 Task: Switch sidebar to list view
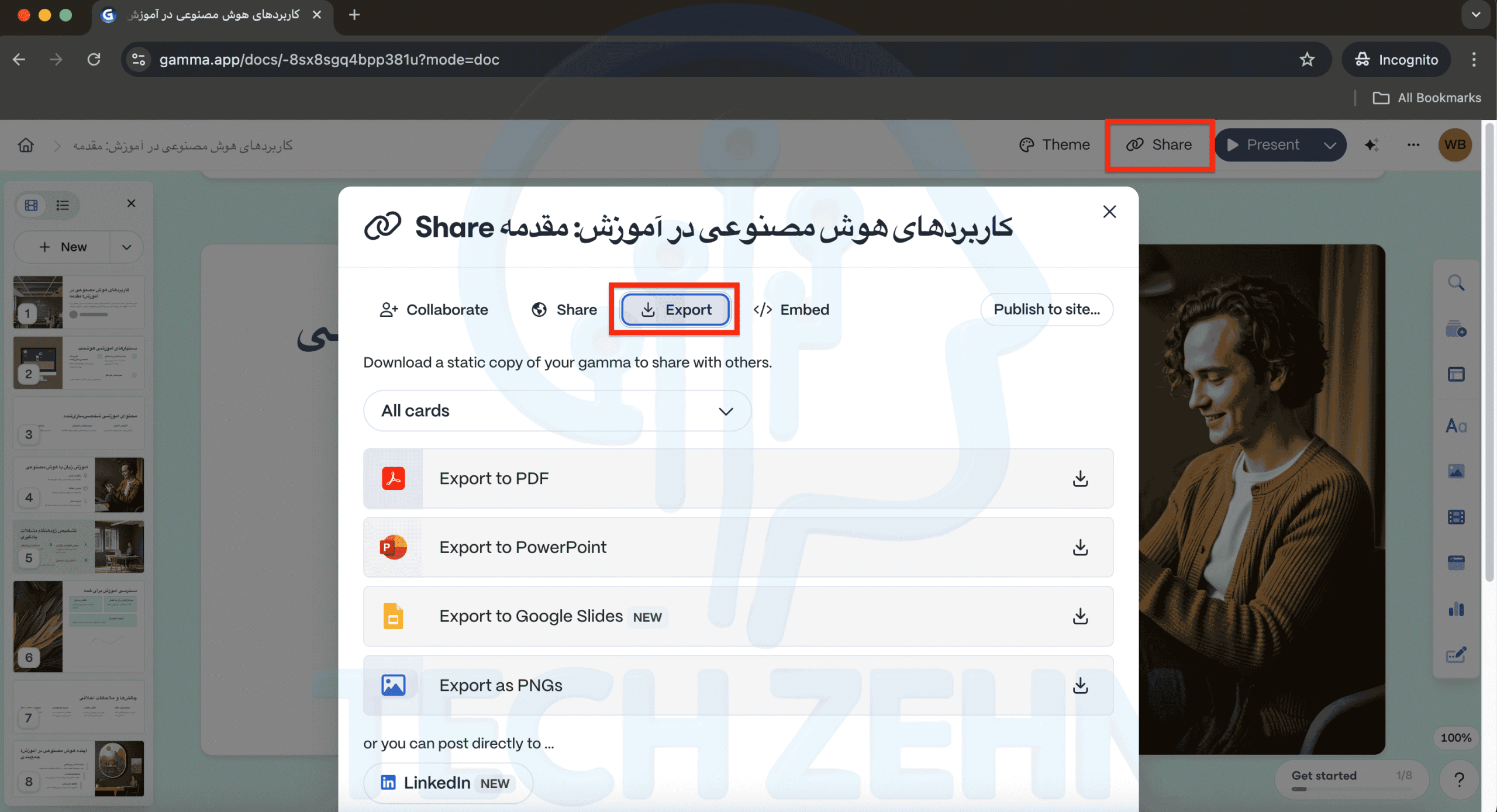tap(63, 205)
